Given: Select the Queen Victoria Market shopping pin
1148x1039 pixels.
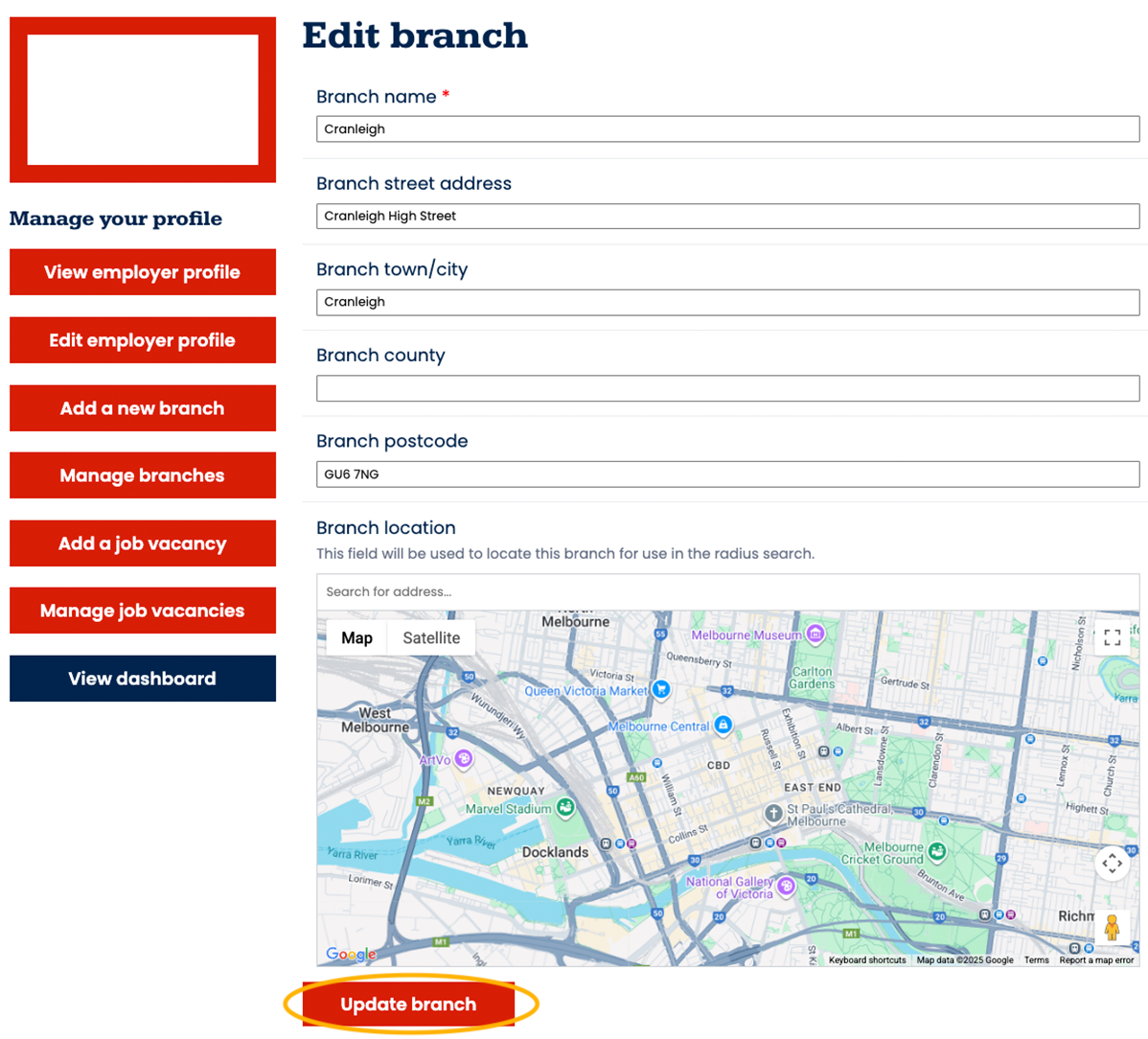Looking at the screenshot, I should point(660,689).
